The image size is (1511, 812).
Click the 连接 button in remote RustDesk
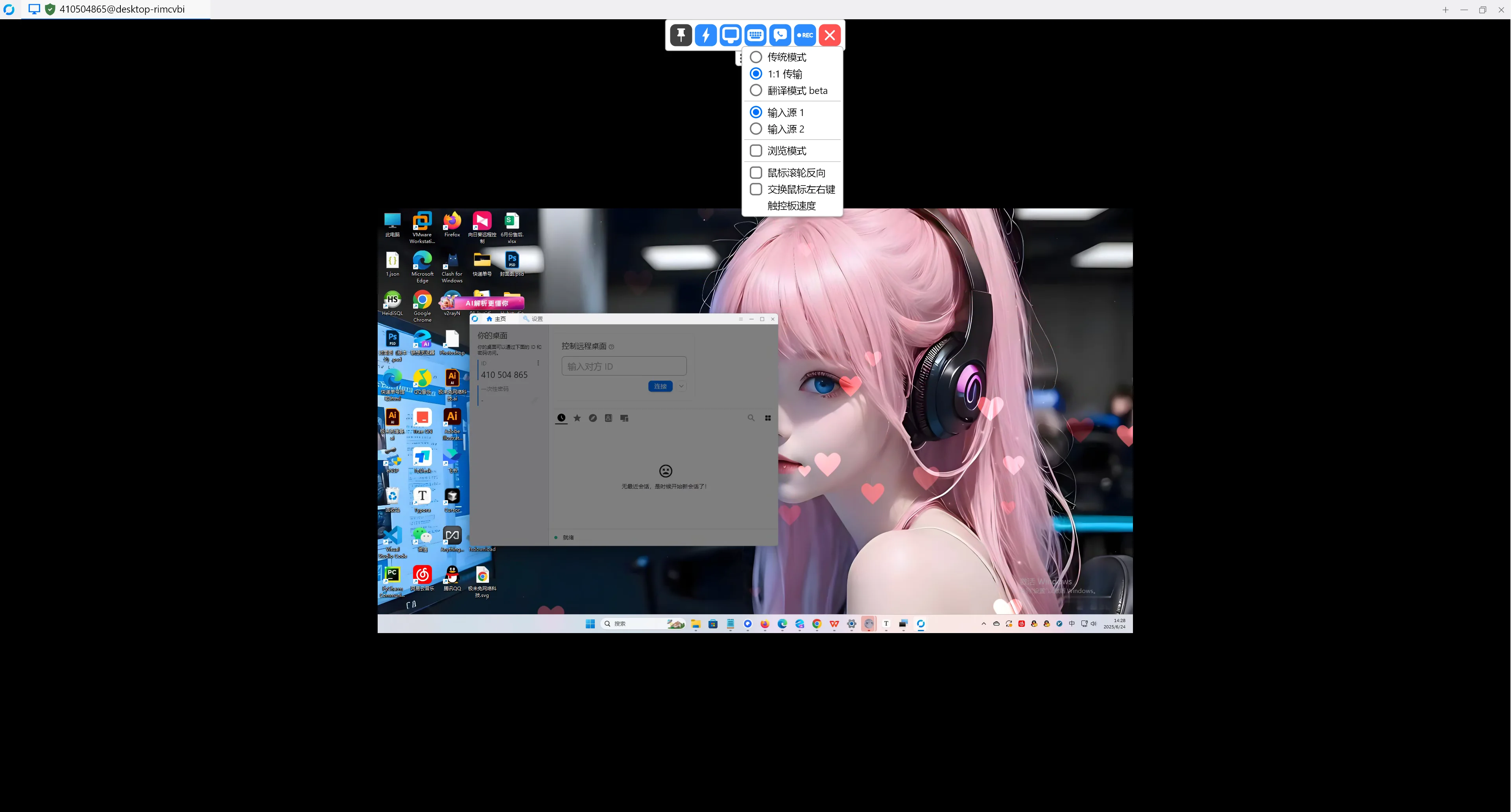click(660, 387)
